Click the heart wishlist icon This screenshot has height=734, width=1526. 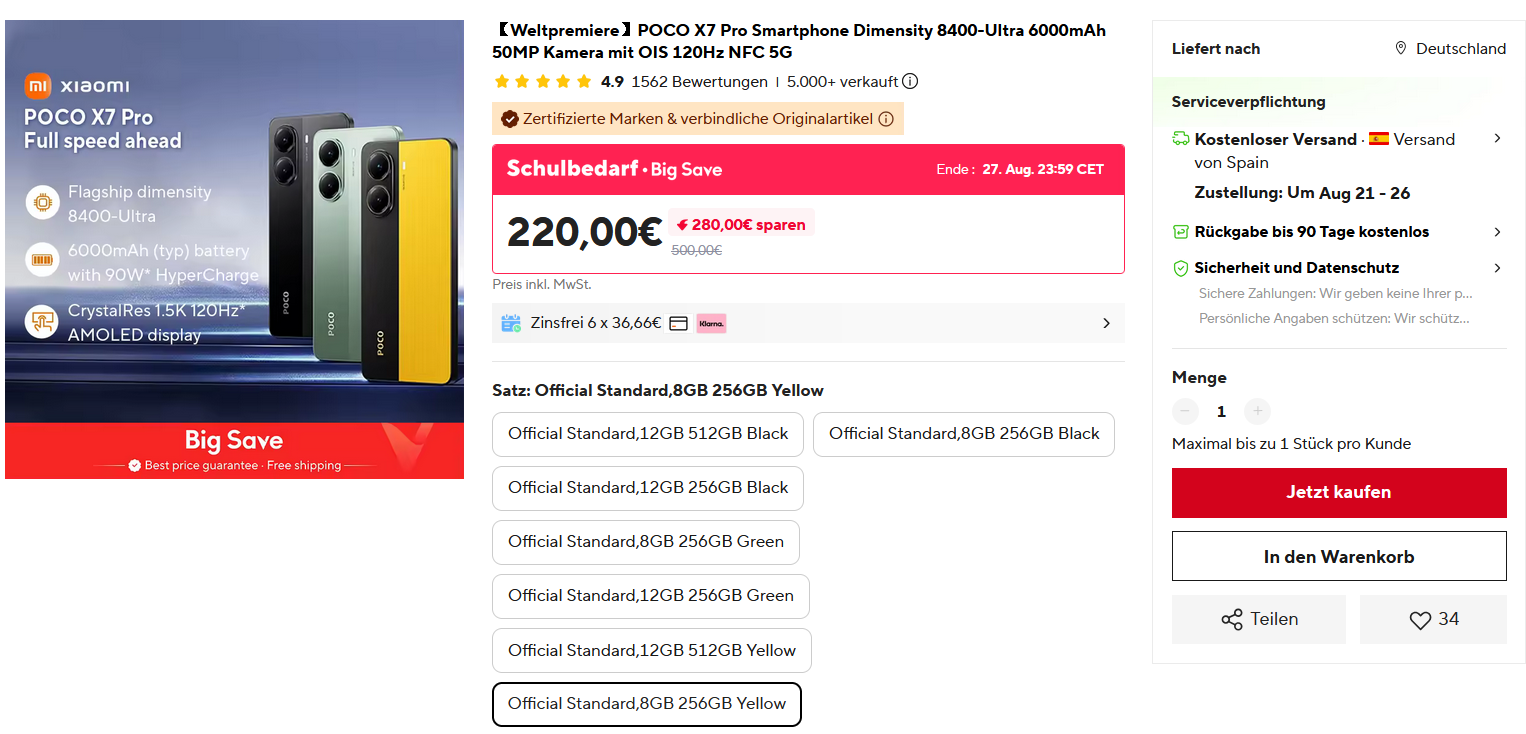pyautogui.click(x=1420, y=620)
